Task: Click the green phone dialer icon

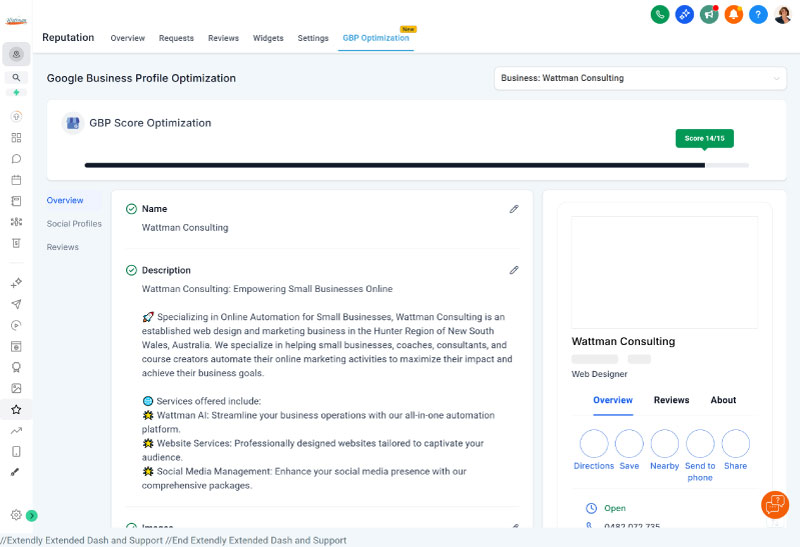Action: pyautogui.click(x=660, y=14)
